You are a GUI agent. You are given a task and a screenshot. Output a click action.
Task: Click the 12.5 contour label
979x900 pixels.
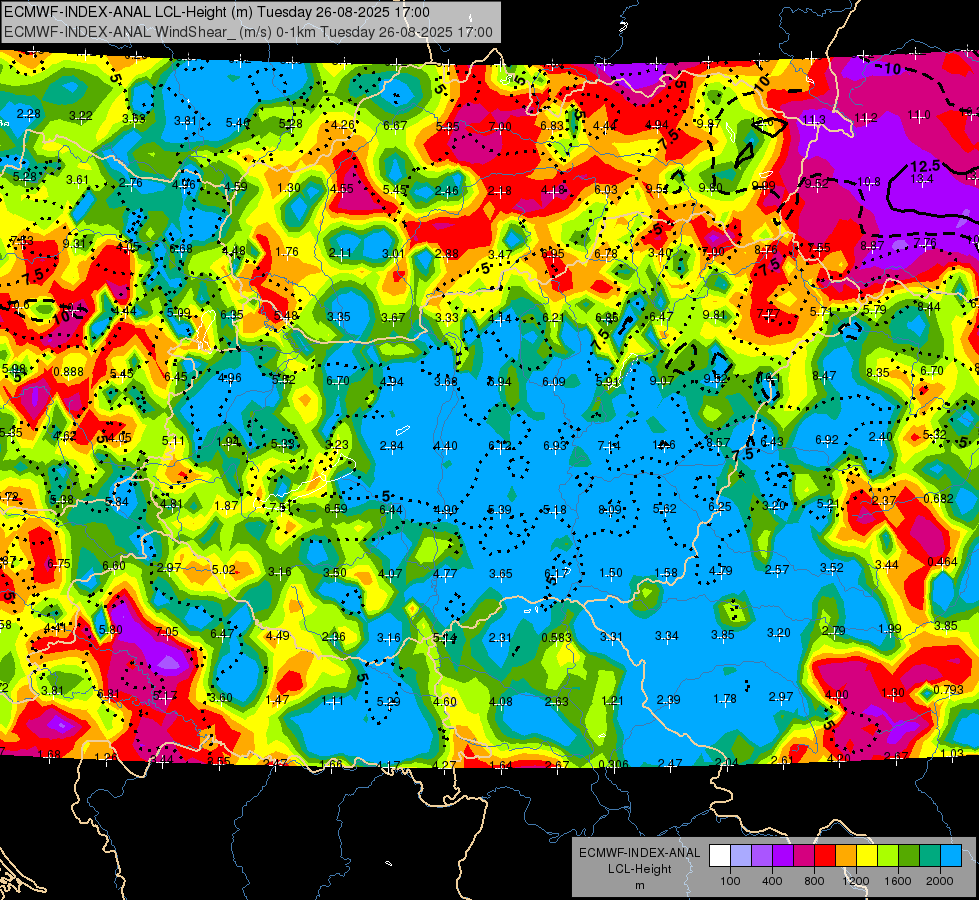[925, 166]
